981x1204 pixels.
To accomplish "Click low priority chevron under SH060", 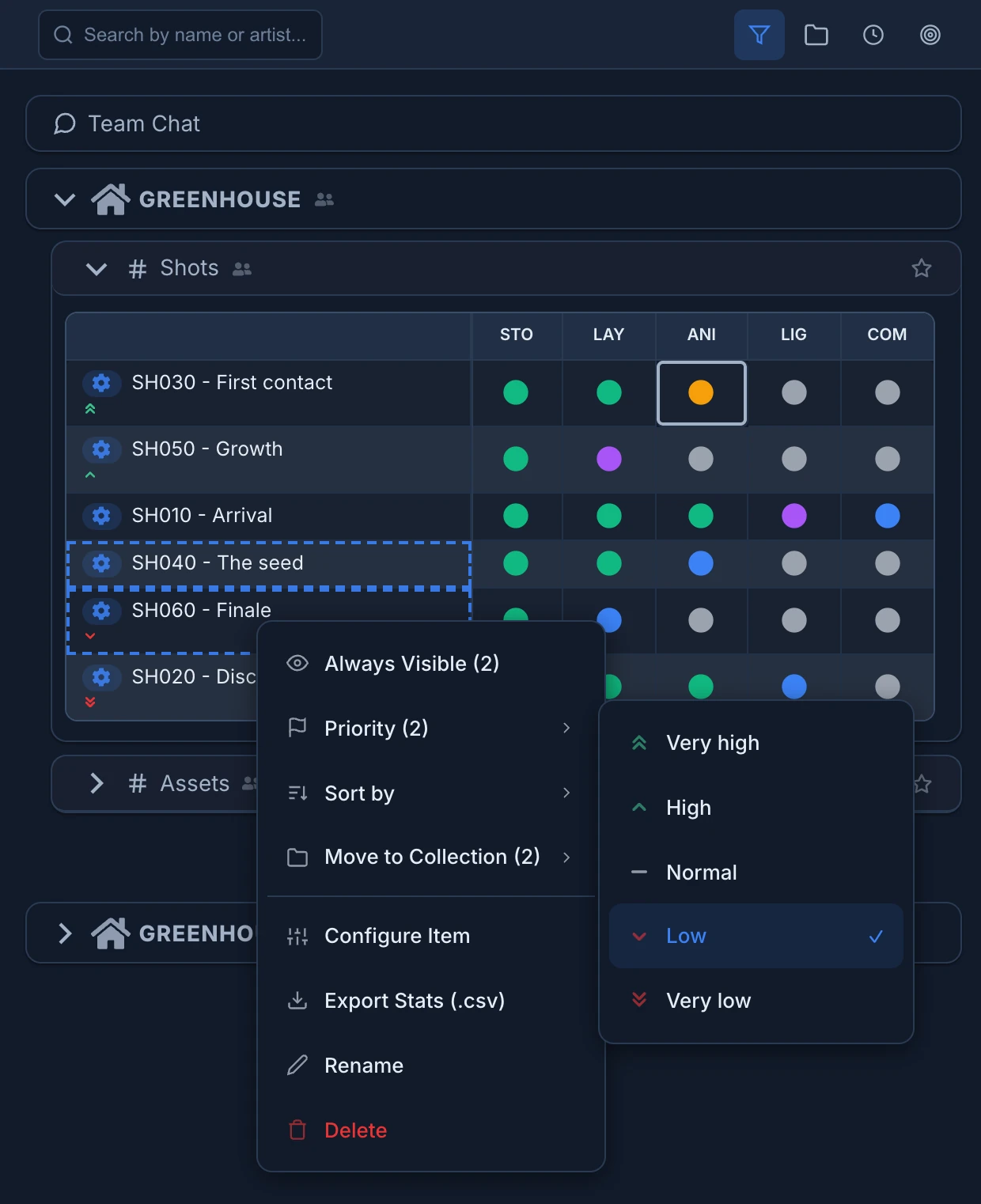I will point(90,636).
